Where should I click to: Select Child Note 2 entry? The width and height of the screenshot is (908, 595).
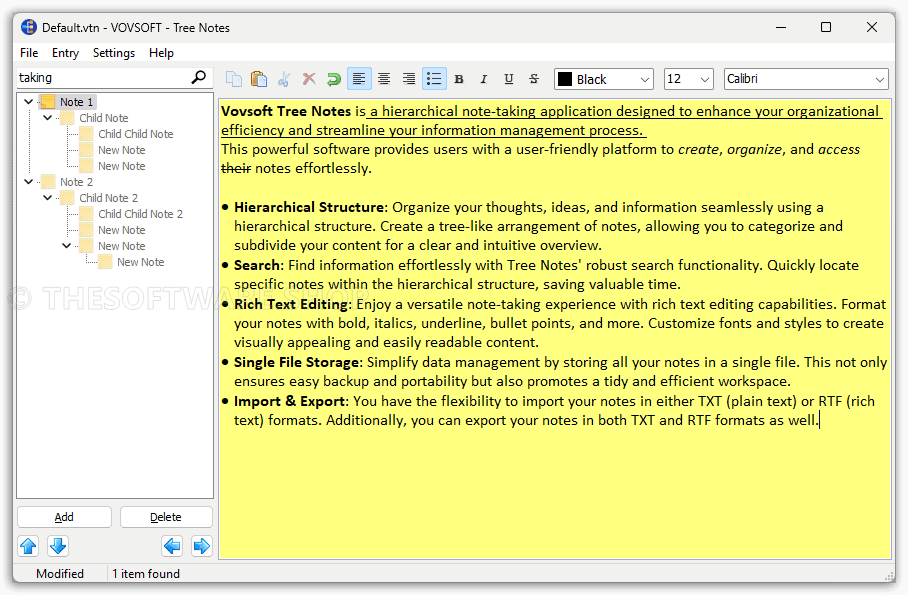pyautogui.click(x=108, y=198)
